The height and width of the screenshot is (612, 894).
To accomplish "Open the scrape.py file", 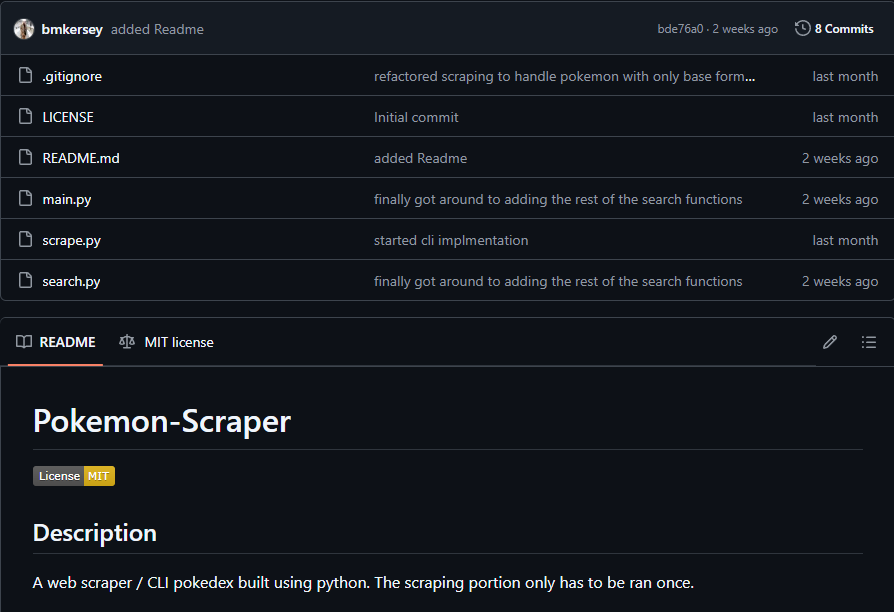I will pyautogui.click(x=71, y=241).
